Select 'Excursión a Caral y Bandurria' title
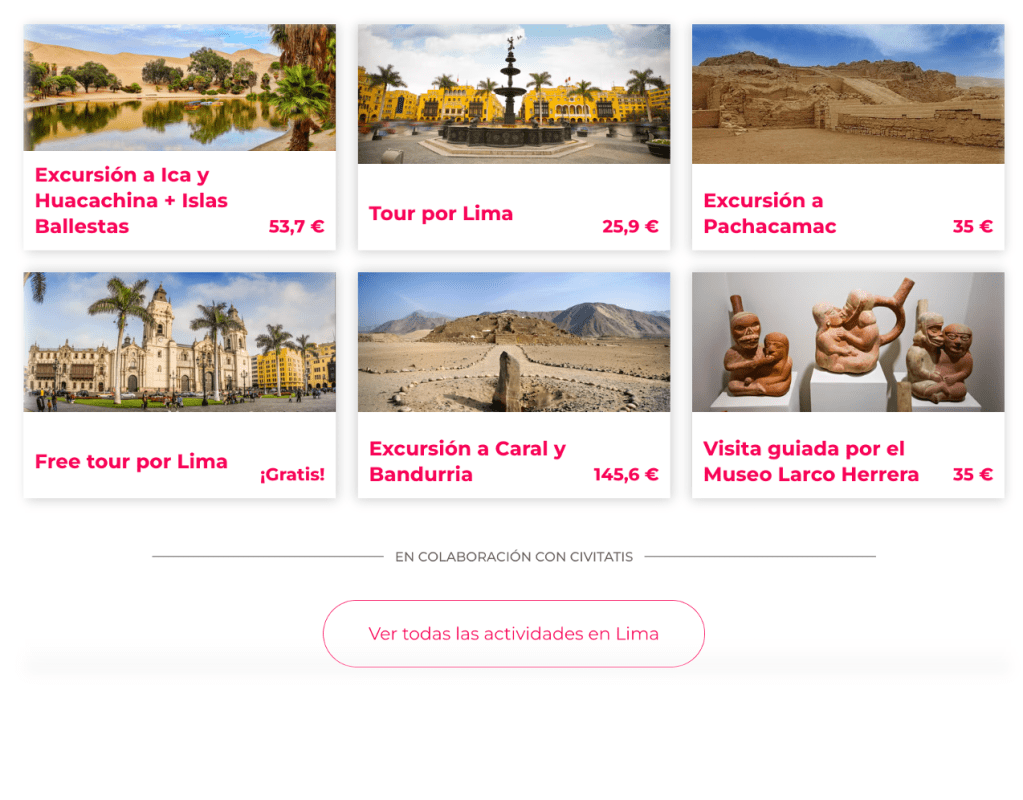The image size is (1023, 800). [x=467, y=461]
